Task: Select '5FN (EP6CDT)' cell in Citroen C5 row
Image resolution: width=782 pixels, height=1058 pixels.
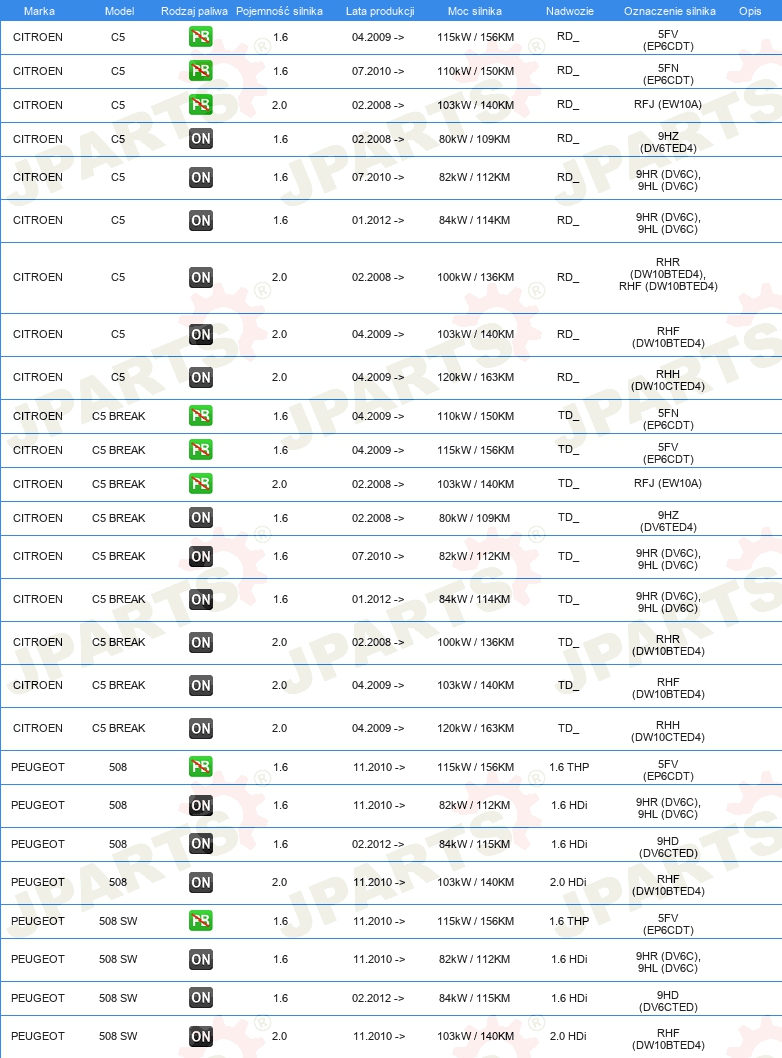Action: tap(668, 74)
